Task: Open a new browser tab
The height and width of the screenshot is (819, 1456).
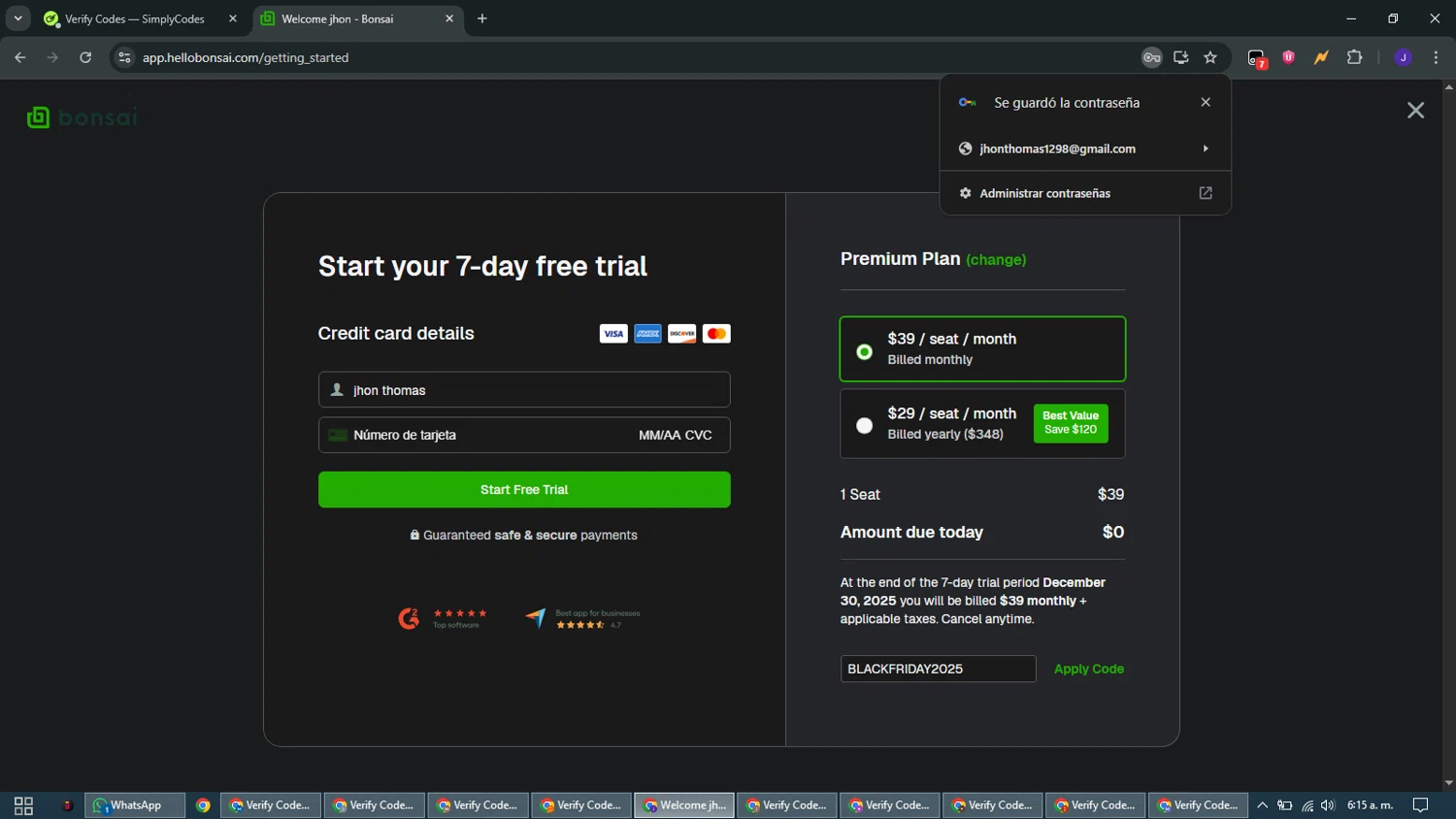Action: point(482,18)
